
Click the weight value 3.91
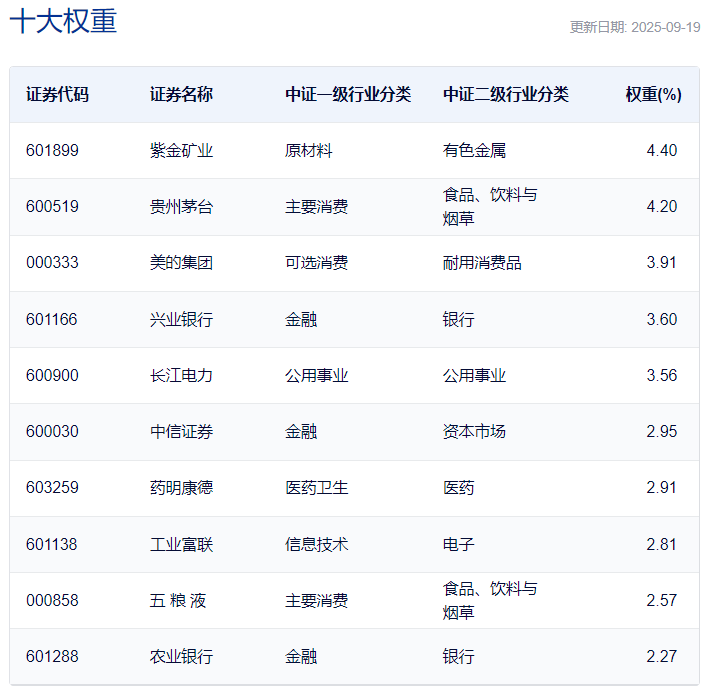click(x=661, y=263)
